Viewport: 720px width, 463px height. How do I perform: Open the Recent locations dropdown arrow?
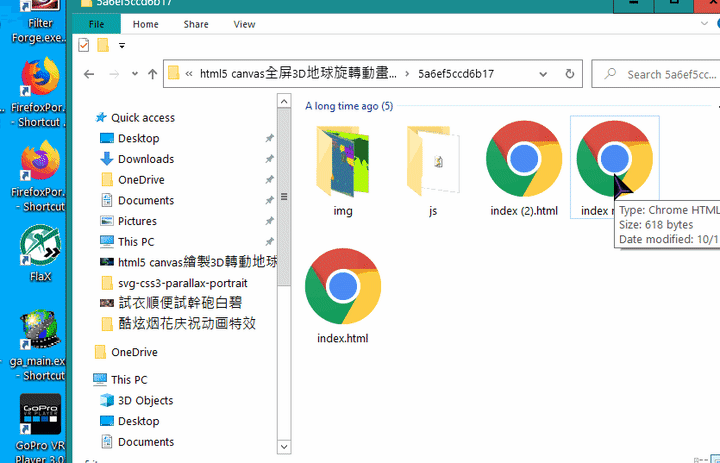point(135,74)
